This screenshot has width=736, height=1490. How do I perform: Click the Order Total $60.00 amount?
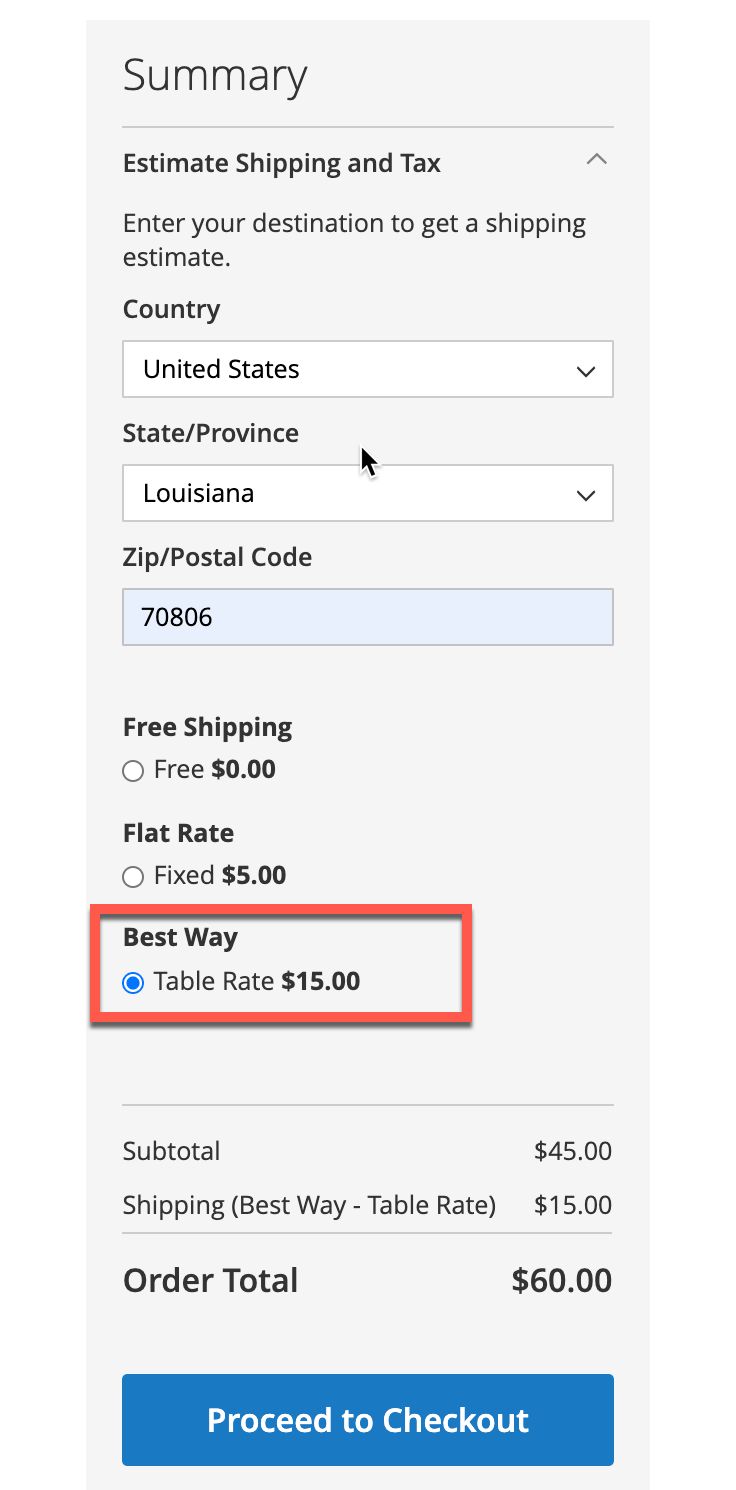click(x=561, y=1280)
